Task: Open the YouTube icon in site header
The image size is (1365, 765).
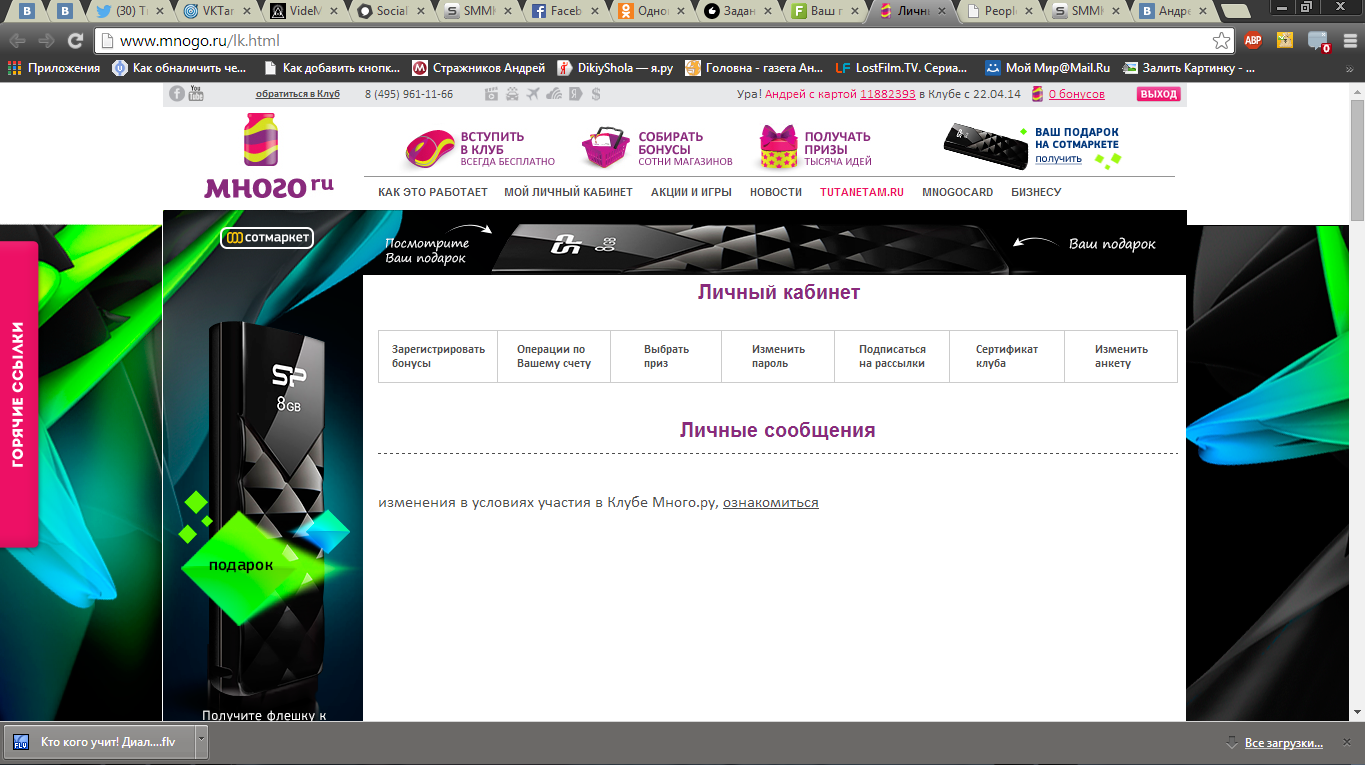Action: [196, 94]
